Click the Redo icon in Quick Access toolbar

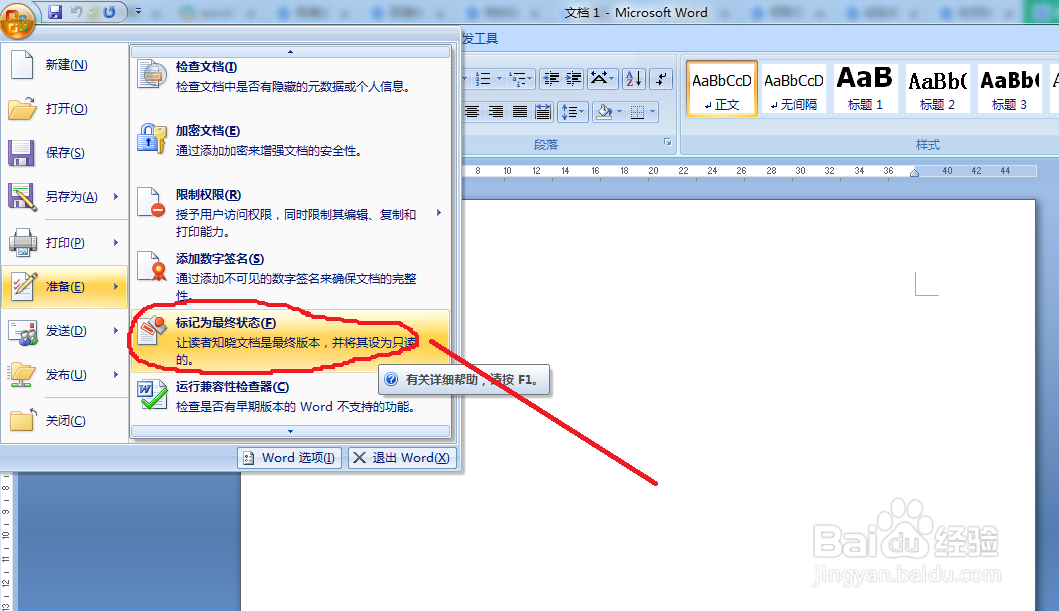(x=109, y=12)
